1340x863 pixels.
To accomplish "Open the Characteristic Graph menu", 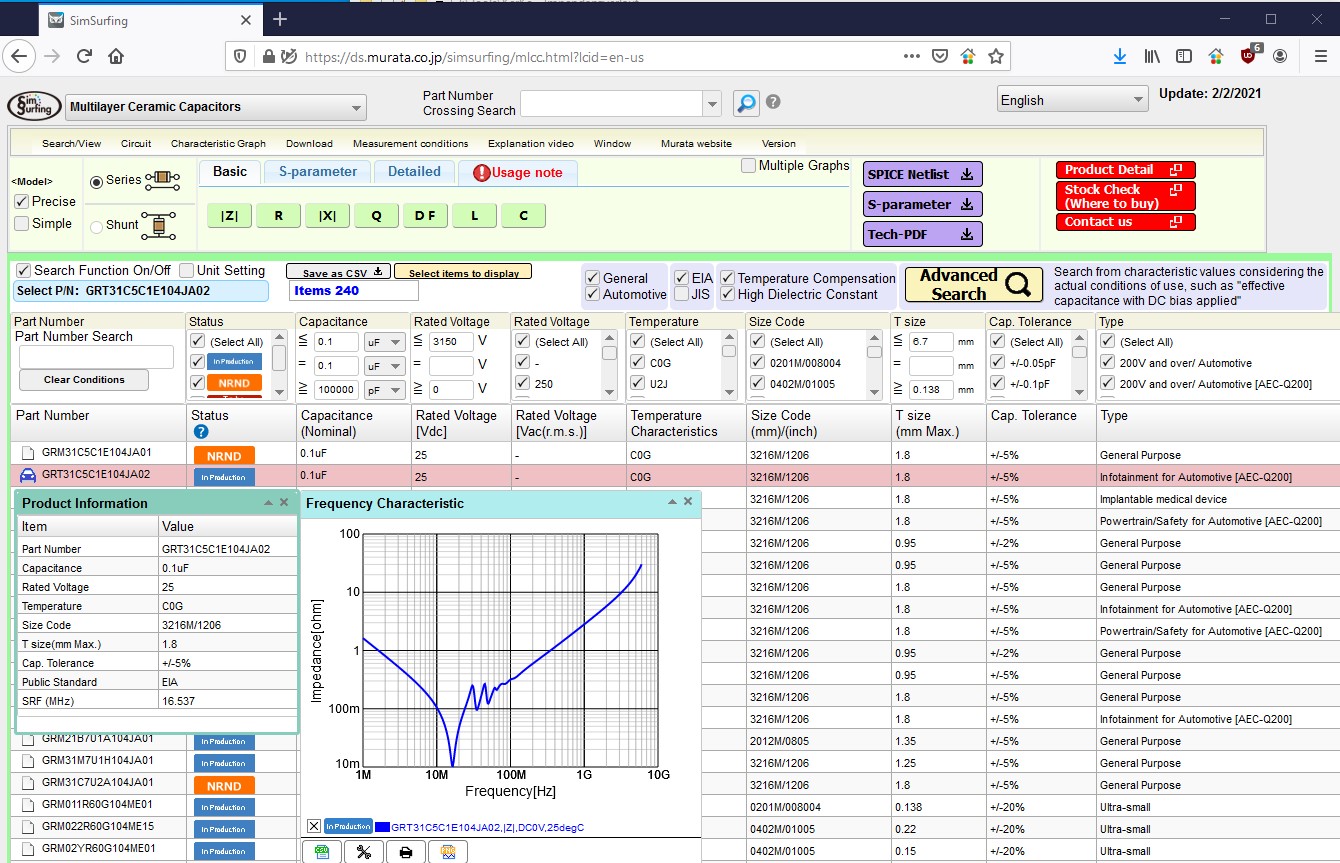I will point(218,143).
